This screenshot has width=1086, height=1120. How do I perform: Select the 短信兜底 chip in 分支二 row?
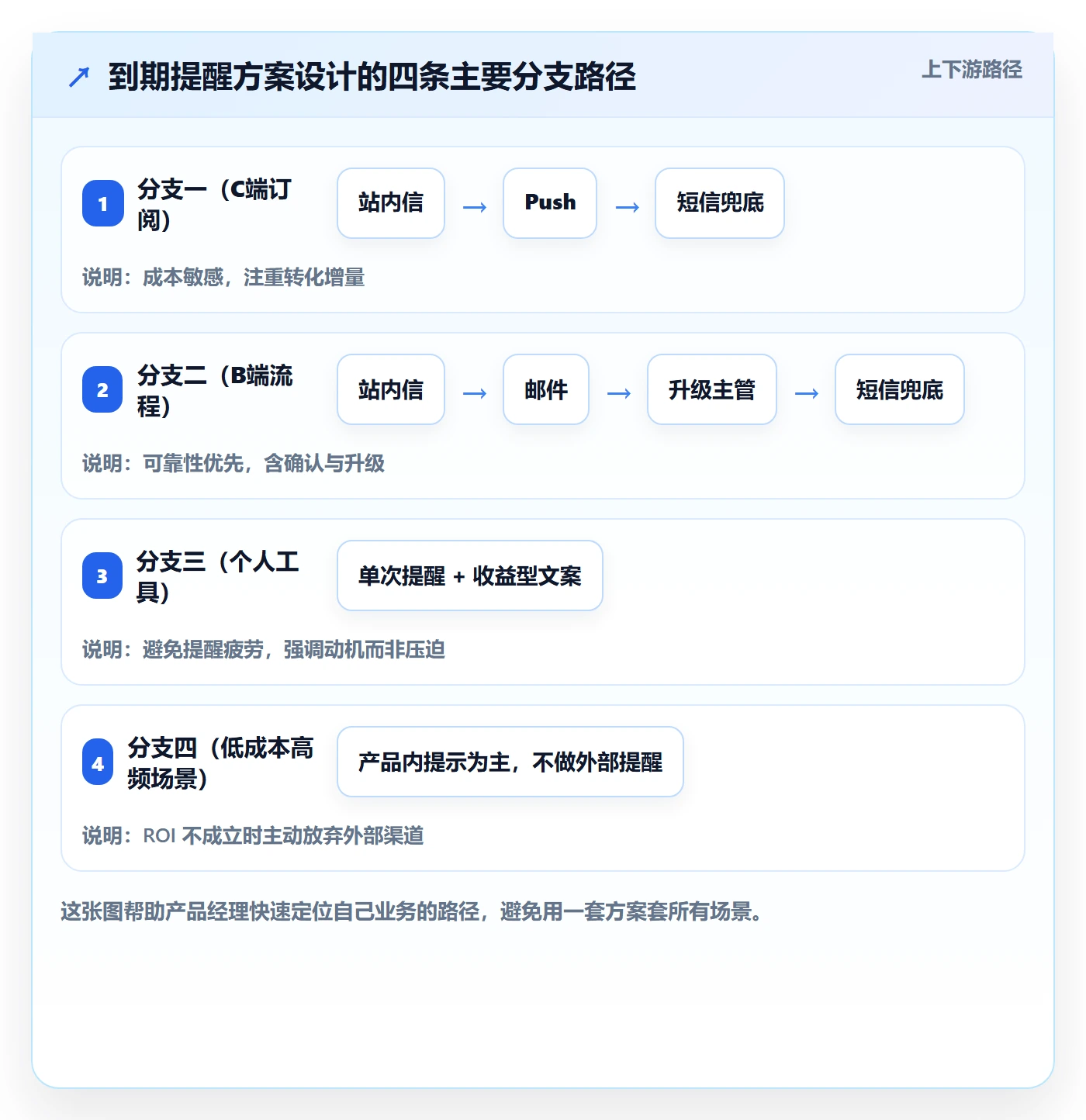coord(900,389)
